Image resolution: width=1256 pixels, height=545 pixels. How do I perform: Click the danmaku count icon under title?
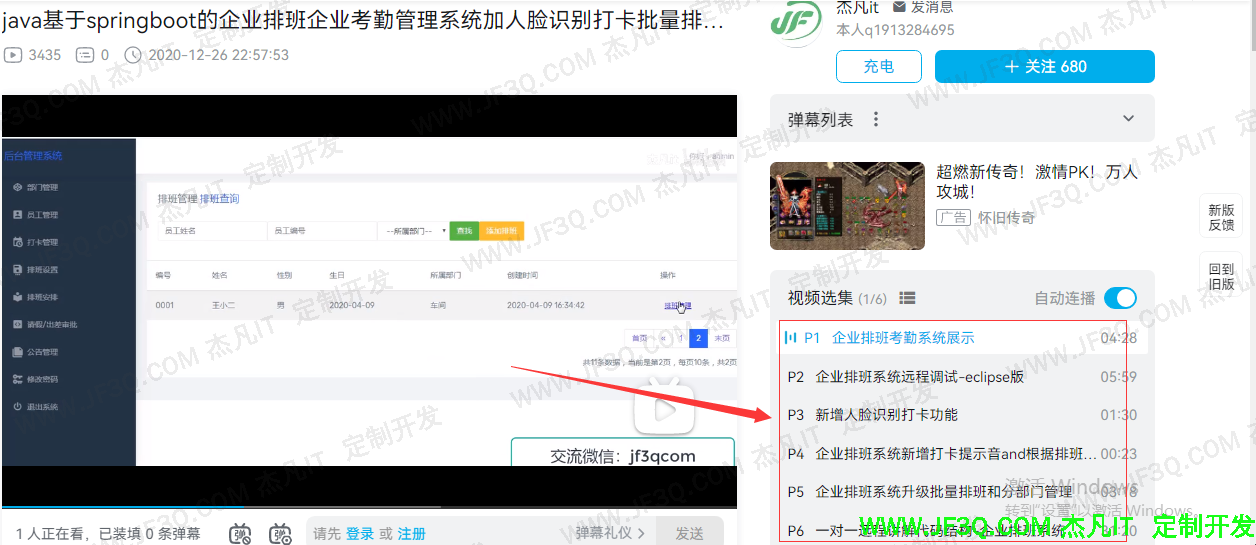[86, 55]
